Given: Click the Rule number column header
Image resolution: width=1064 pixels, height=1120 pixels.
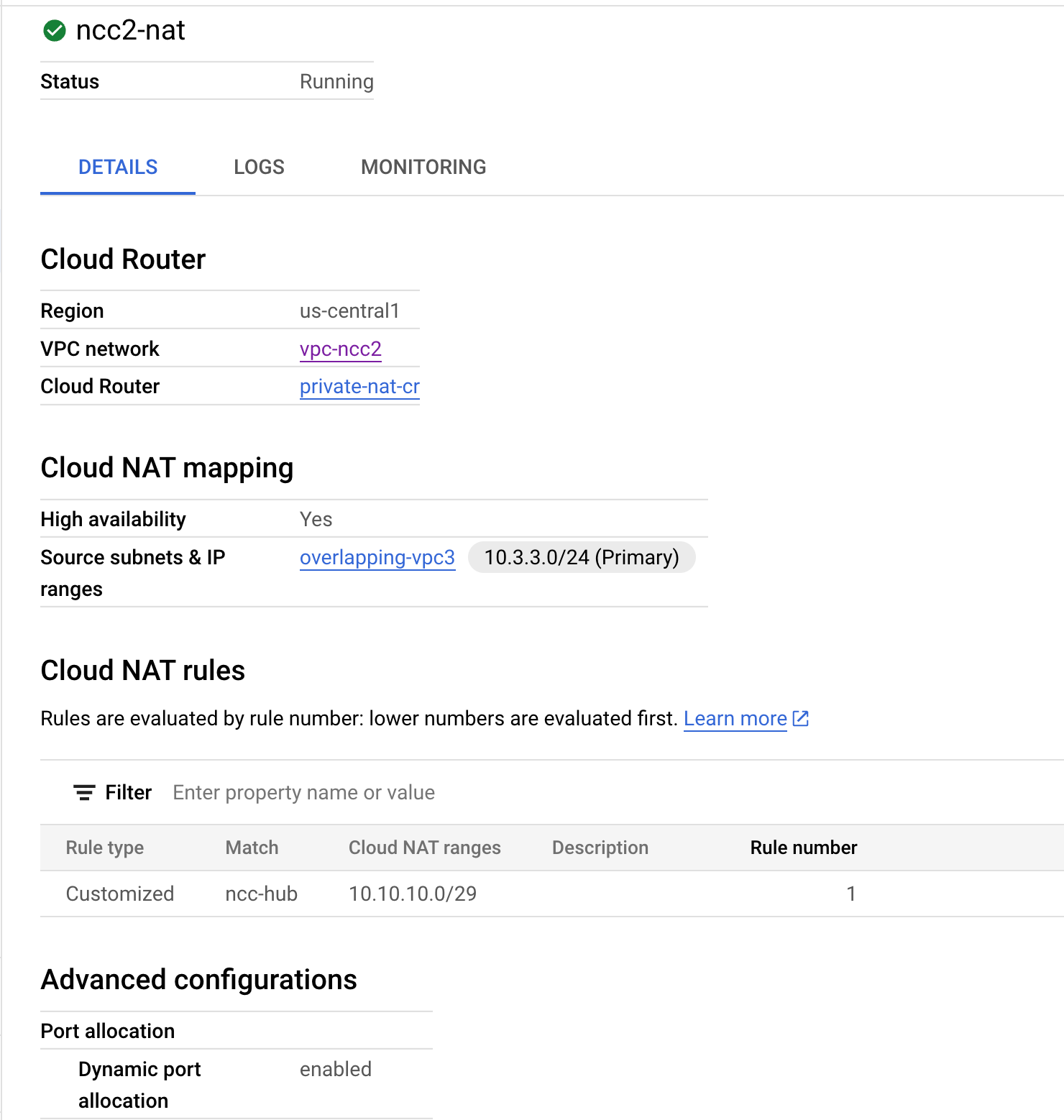Looking at the screenshot, I should [802, 848].
